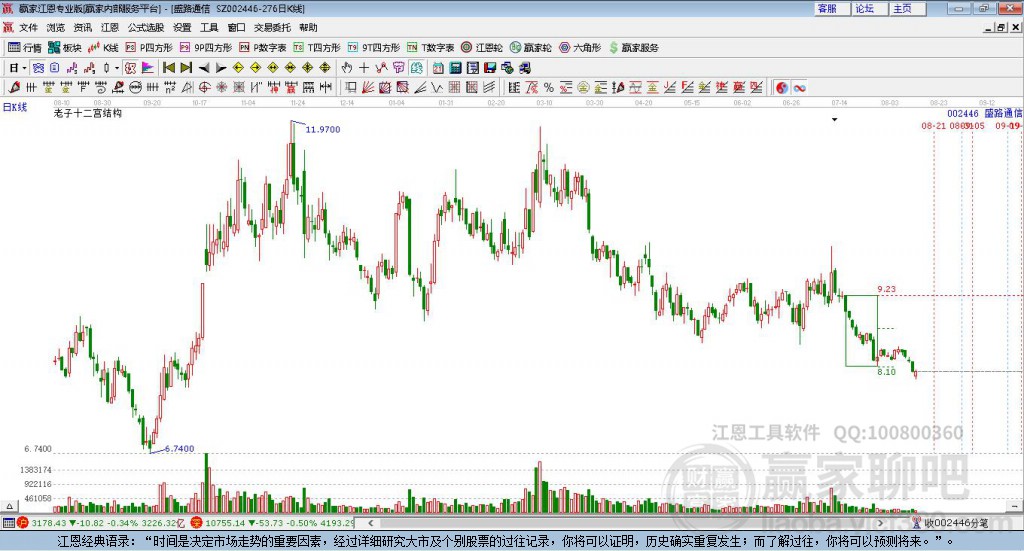Open the 文件 menu
The width and height of the screenshot is (1024, 551).
28,27
